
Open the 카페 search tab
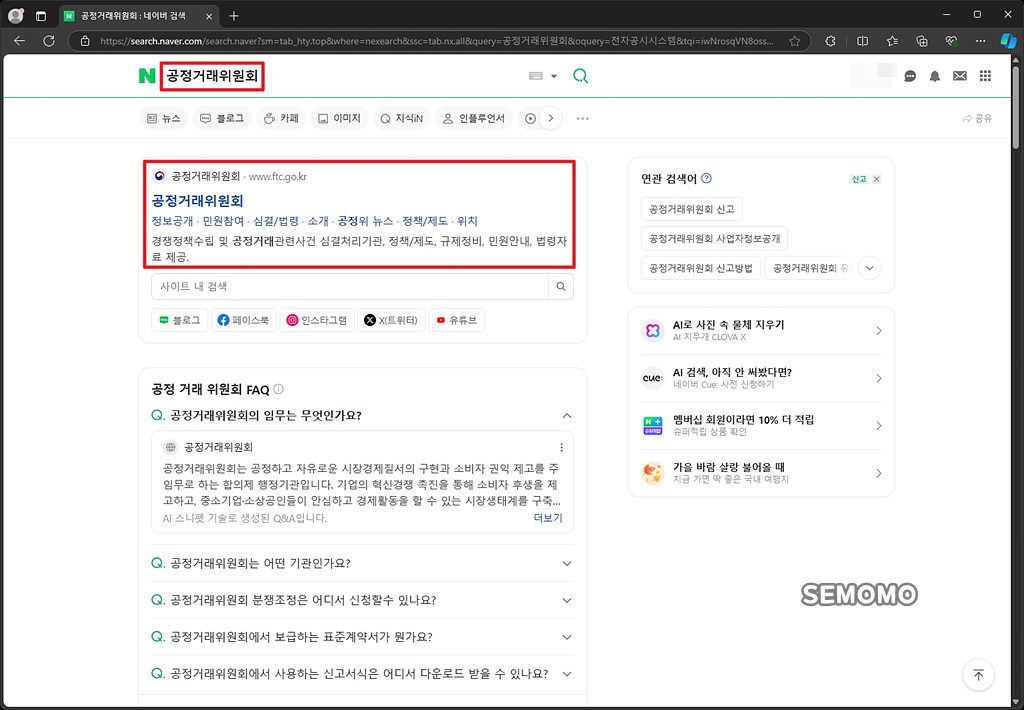[x=281, y=118]
